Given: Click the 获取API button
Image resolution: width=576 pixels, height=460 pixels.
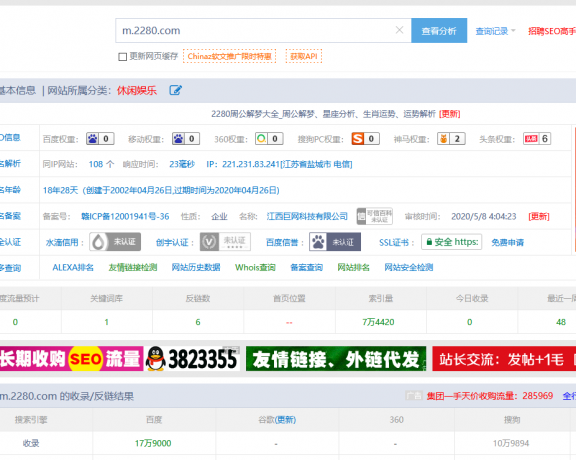Looking at the screenshot, I should (304, 56).
